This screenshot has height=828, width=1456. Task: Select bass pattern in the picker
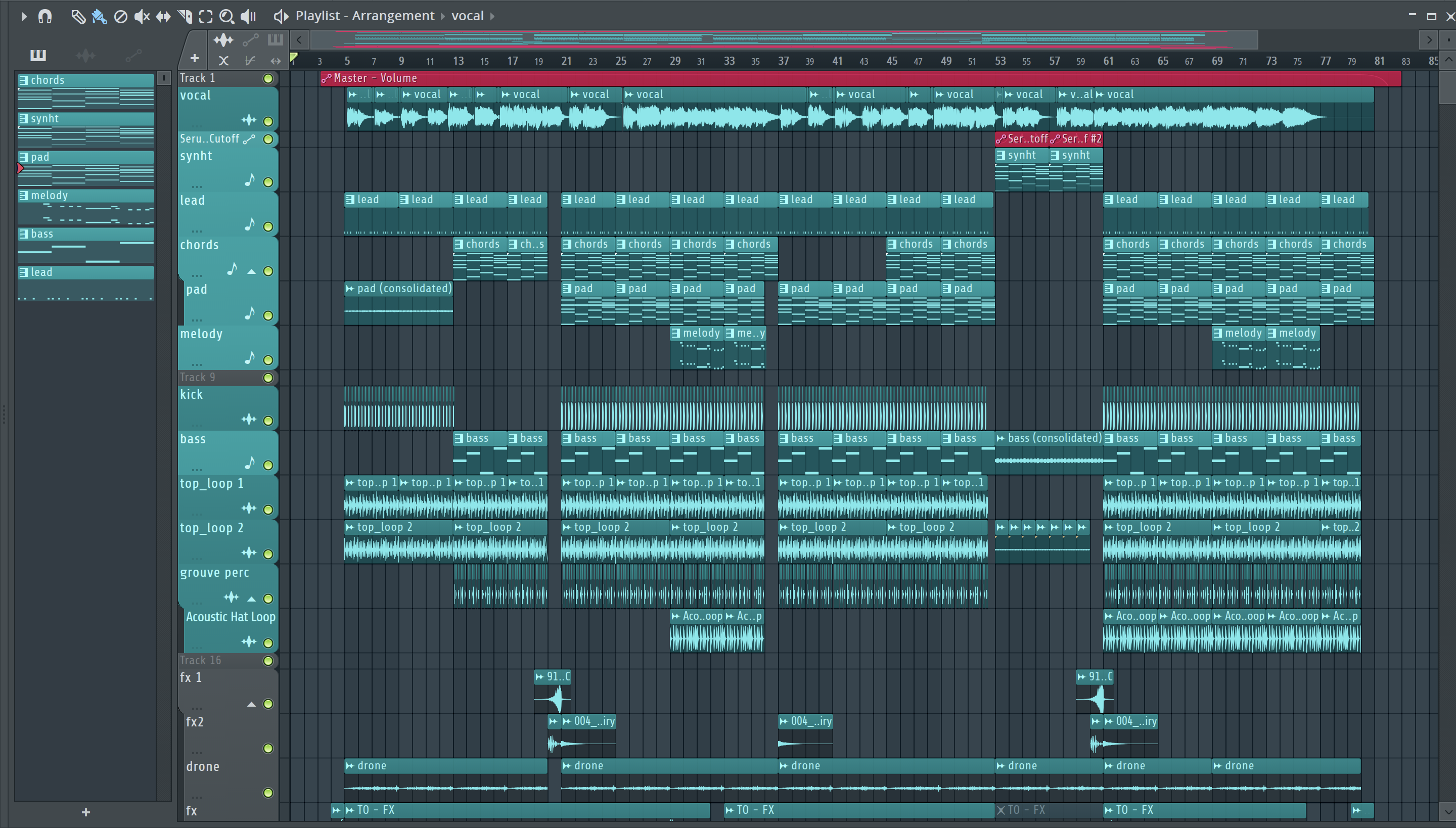pyautogui.click(x=86, y=245)
